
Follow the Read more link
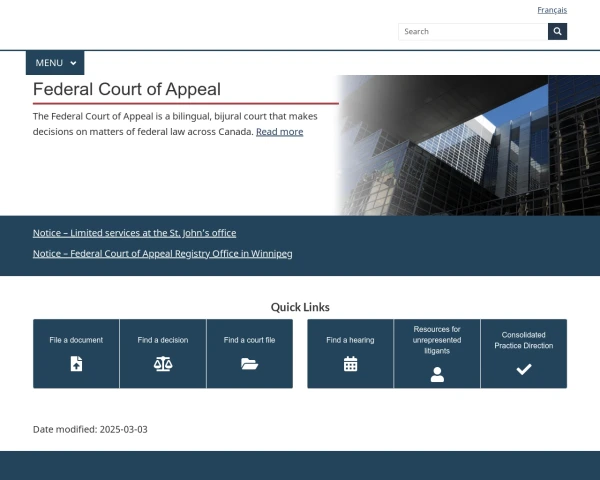(x=279, y=132)
